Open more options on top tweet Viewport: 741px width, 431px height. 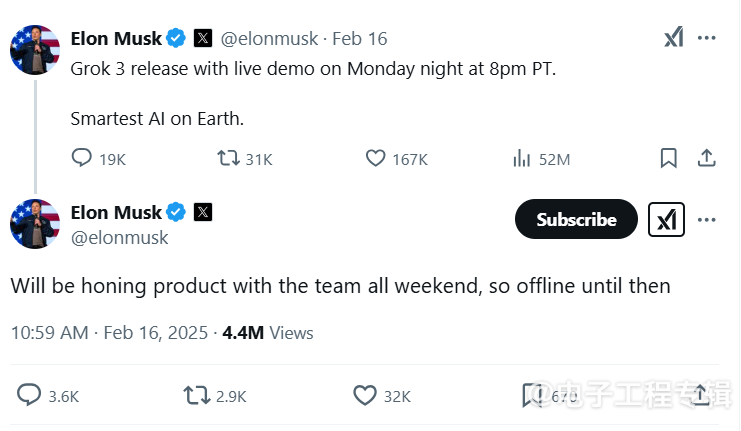pos(707,38)
